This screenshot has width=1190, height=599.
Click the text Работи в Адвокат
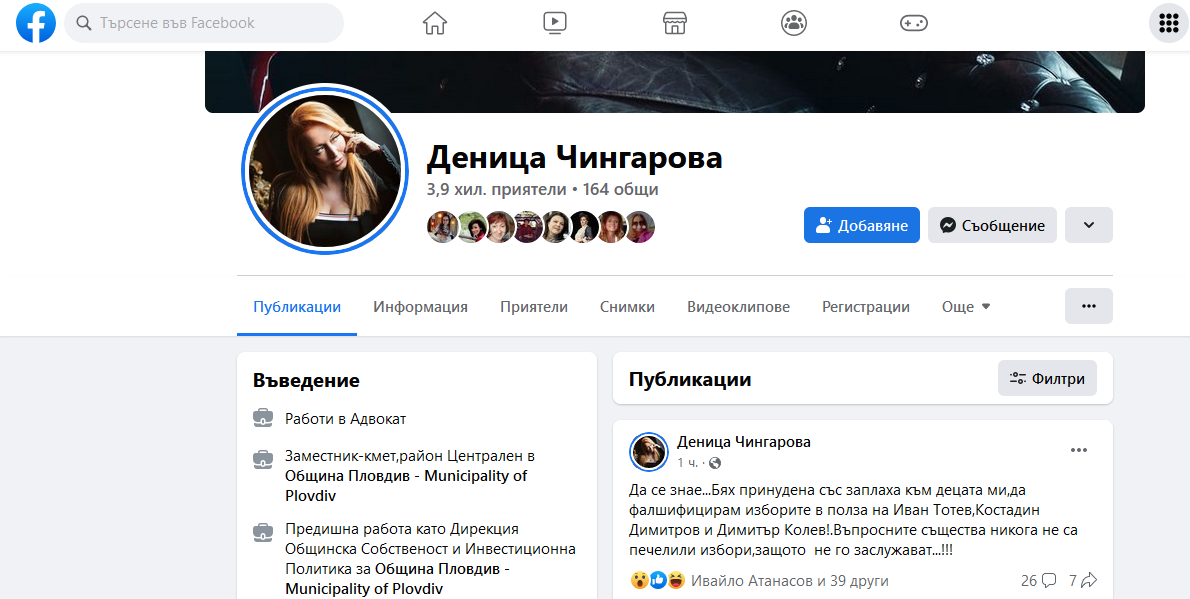point(346,418)
